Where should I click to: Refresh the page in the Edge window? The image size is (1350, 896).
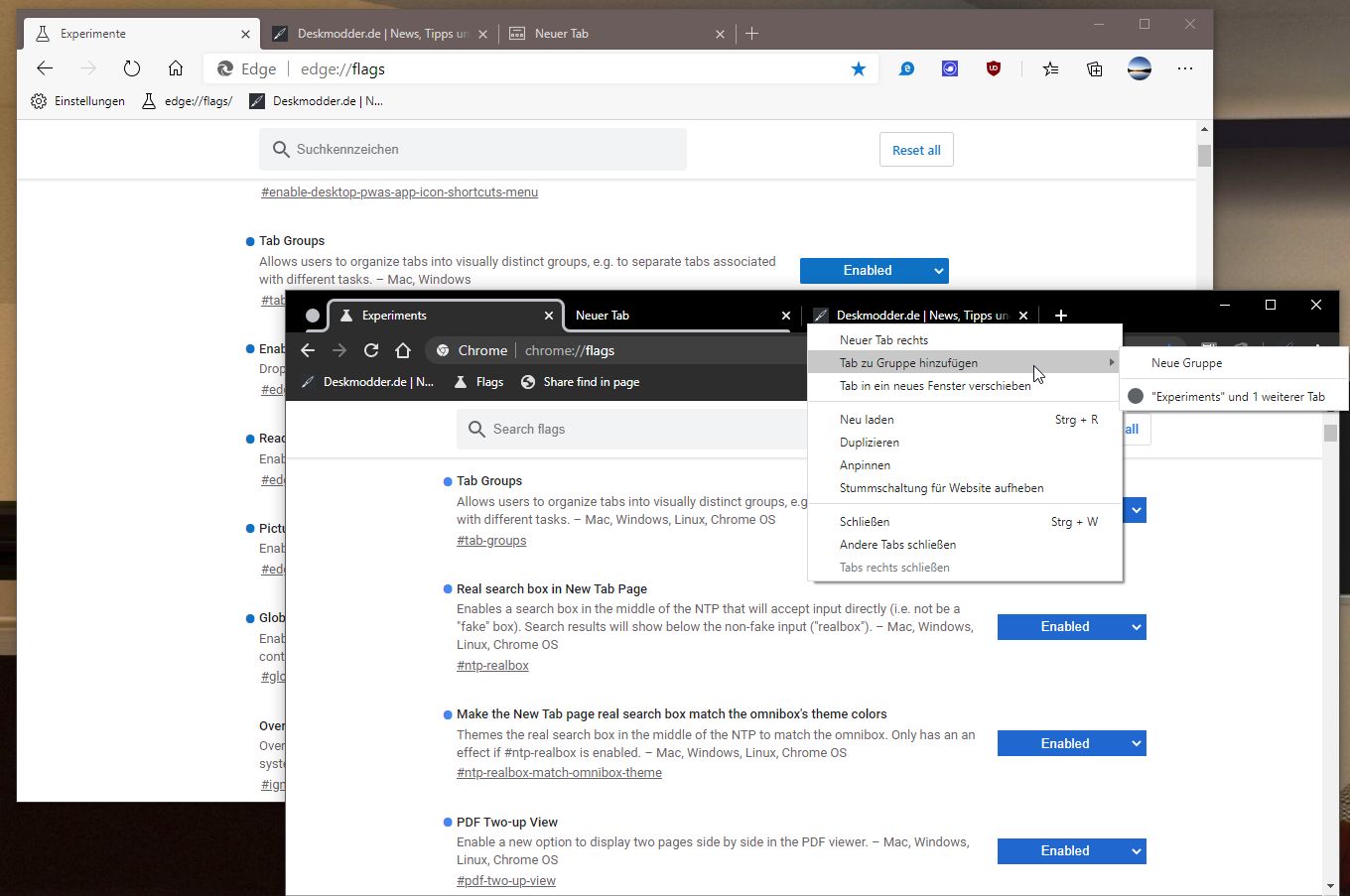tap(132, 68)
